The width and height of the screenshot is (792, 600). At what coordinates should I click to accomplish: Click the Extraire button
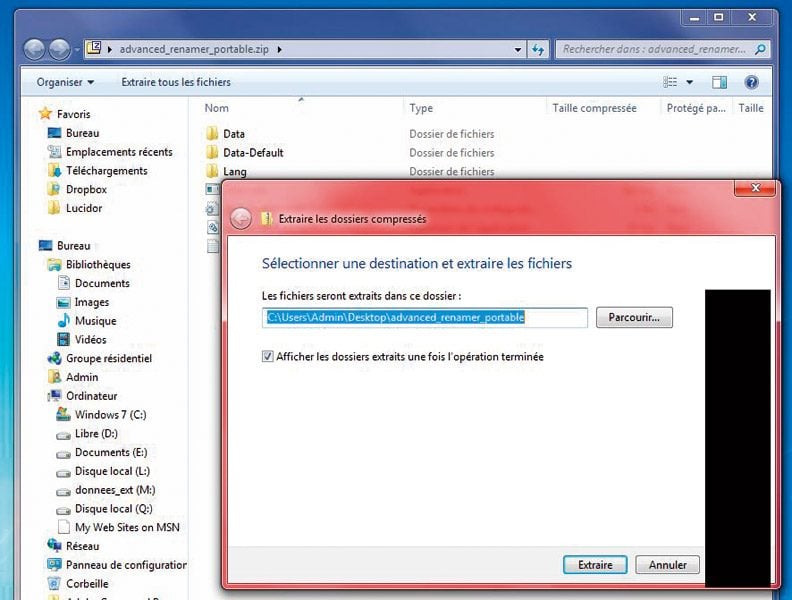pyautogui.click(x=595, y=565)
